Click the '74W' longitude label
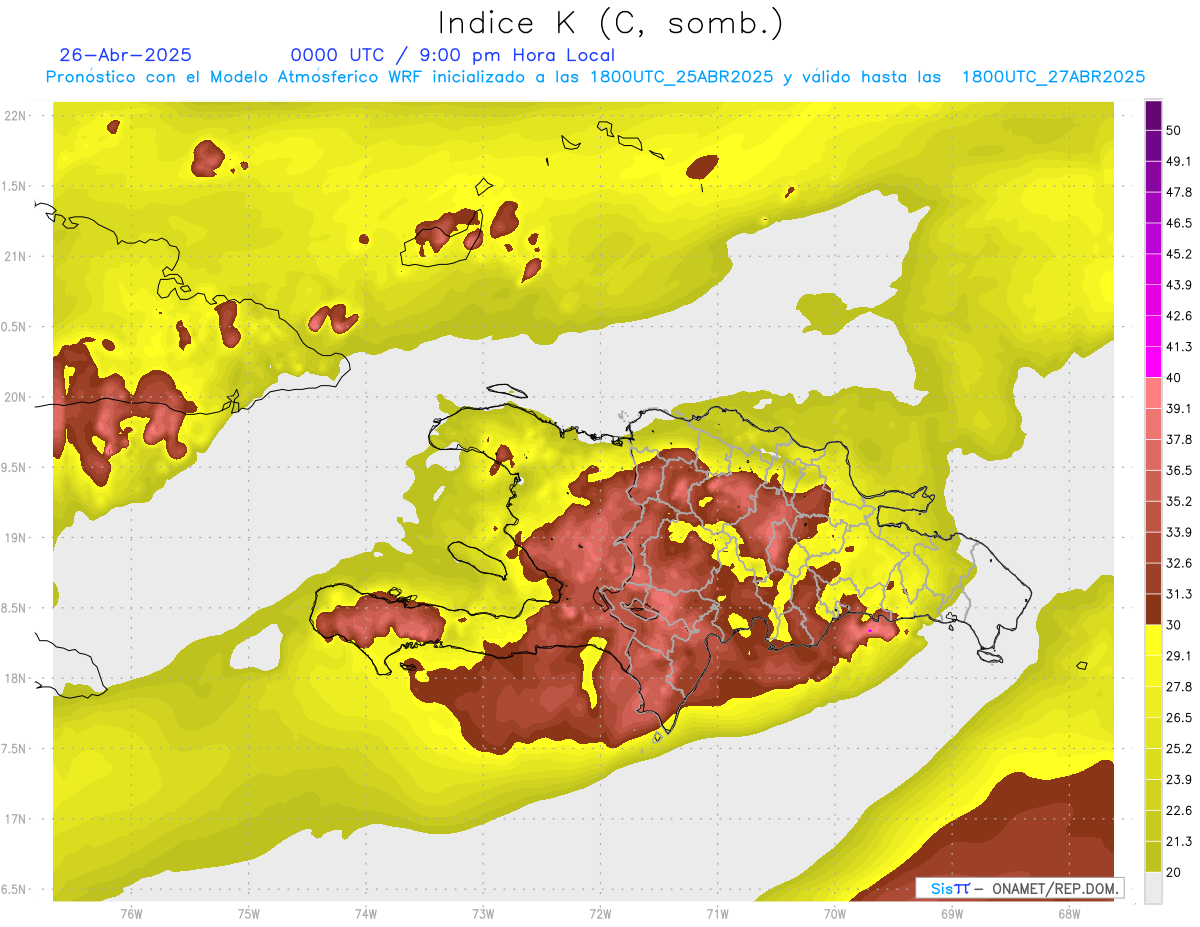Screen dimensions: 1200x927 365,915
